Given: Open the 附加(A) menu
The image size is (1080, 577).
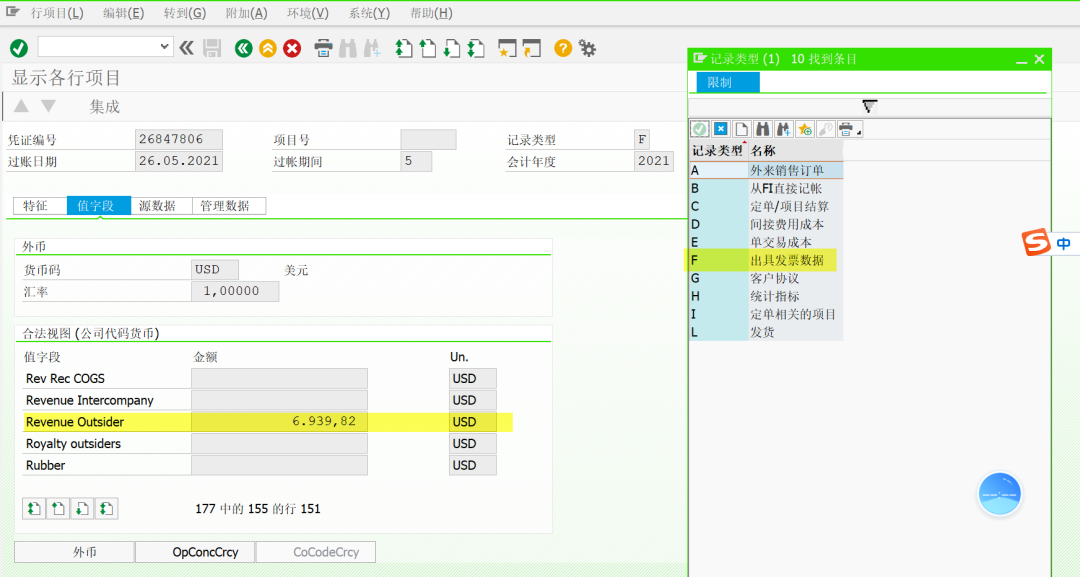Looking at the screenshot, I should pos(246,13).
